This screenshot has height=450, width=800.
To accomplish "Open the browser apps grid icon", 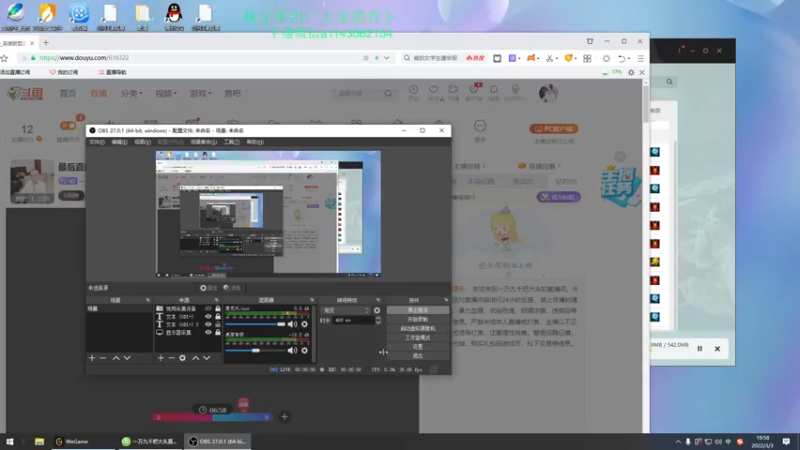I will [587, 58].
